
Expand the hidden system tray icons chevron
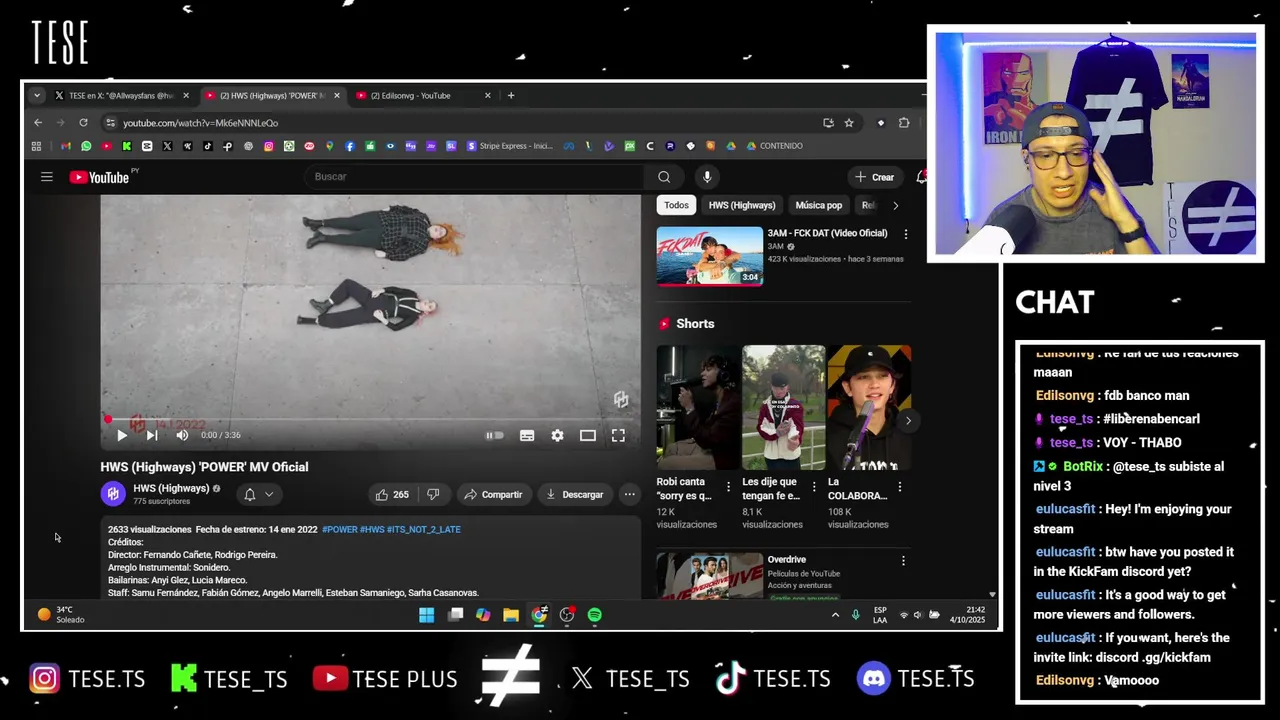(835, 615)
